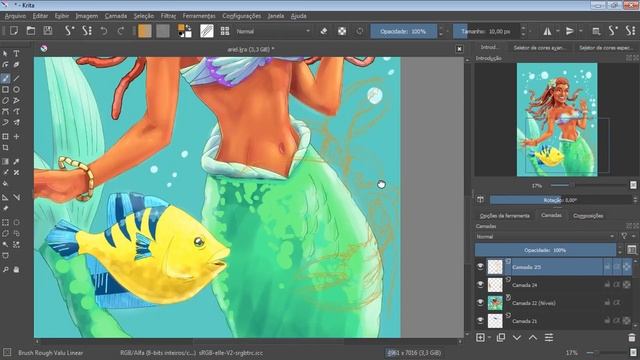Open file folder icon in toolbar
640x360 pixels.
[x=31, y=31]
